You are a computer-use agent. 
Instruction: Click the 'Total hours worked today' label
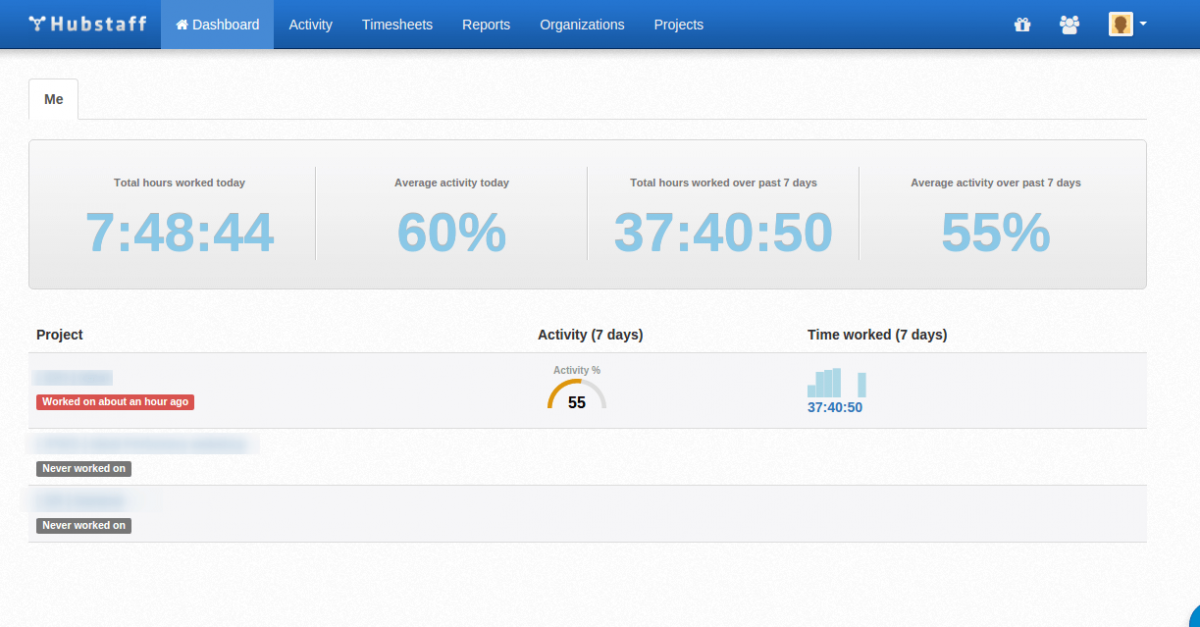pyautogui.click(x=179, y=183)
